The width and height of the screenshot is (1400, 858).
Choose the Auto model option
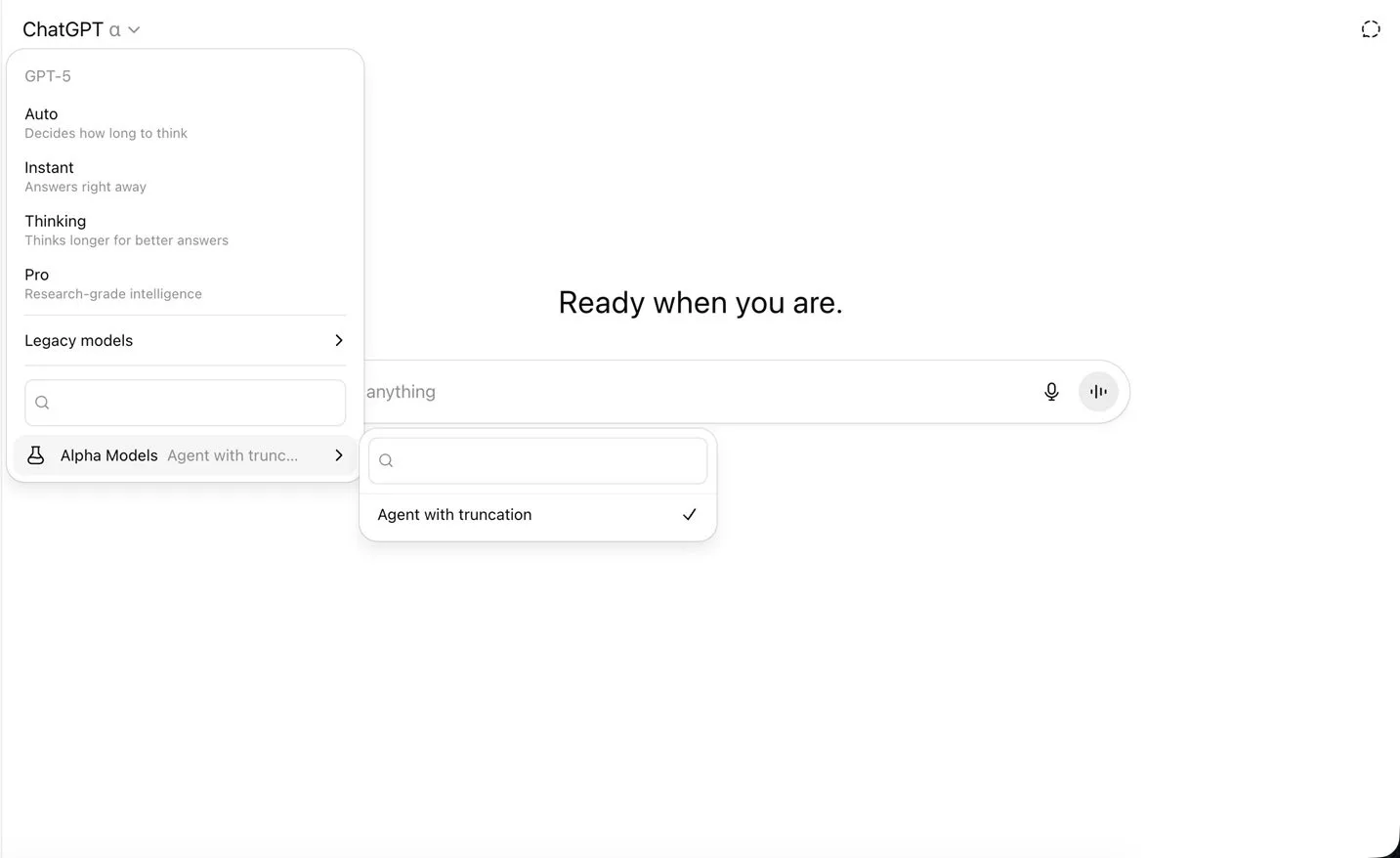click(x=185, y=123)
